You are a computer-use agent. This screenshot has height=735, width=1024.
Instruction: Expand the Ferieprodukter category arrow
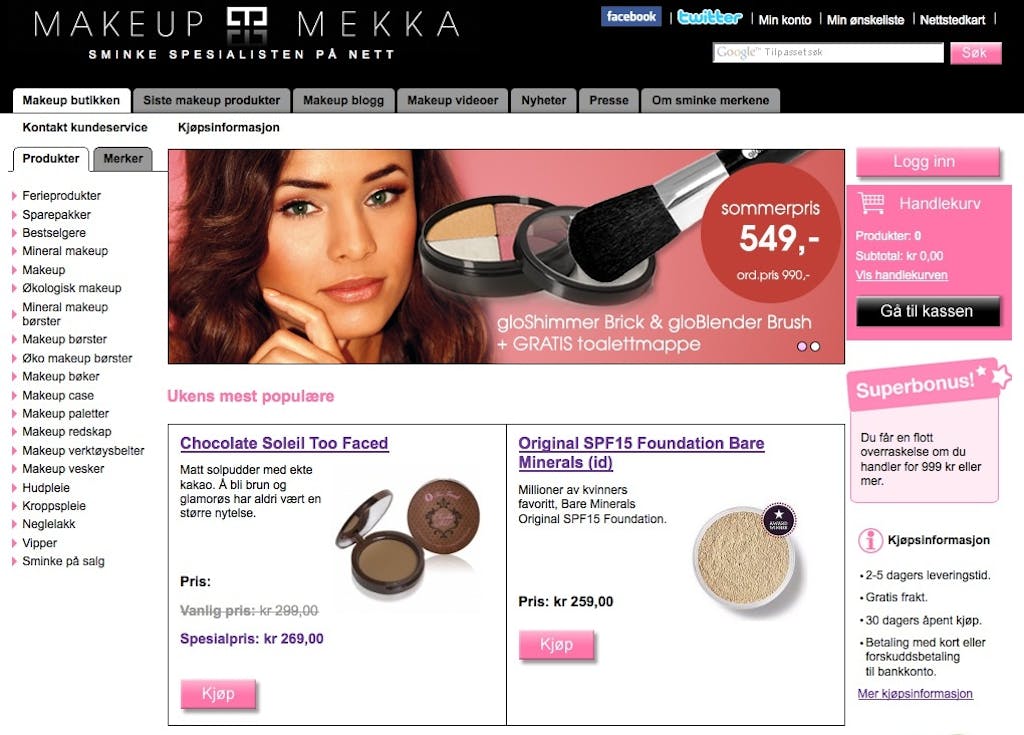[14, 195]
